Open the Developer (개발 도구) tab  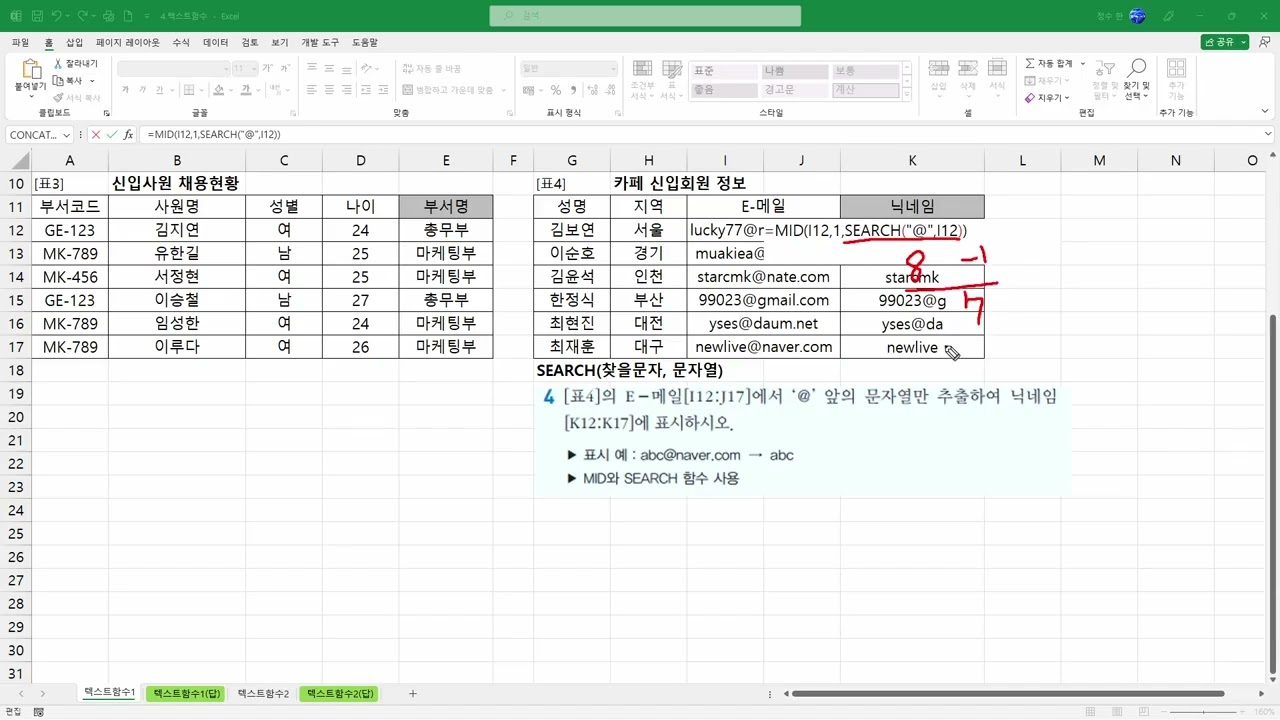(320, 43)
